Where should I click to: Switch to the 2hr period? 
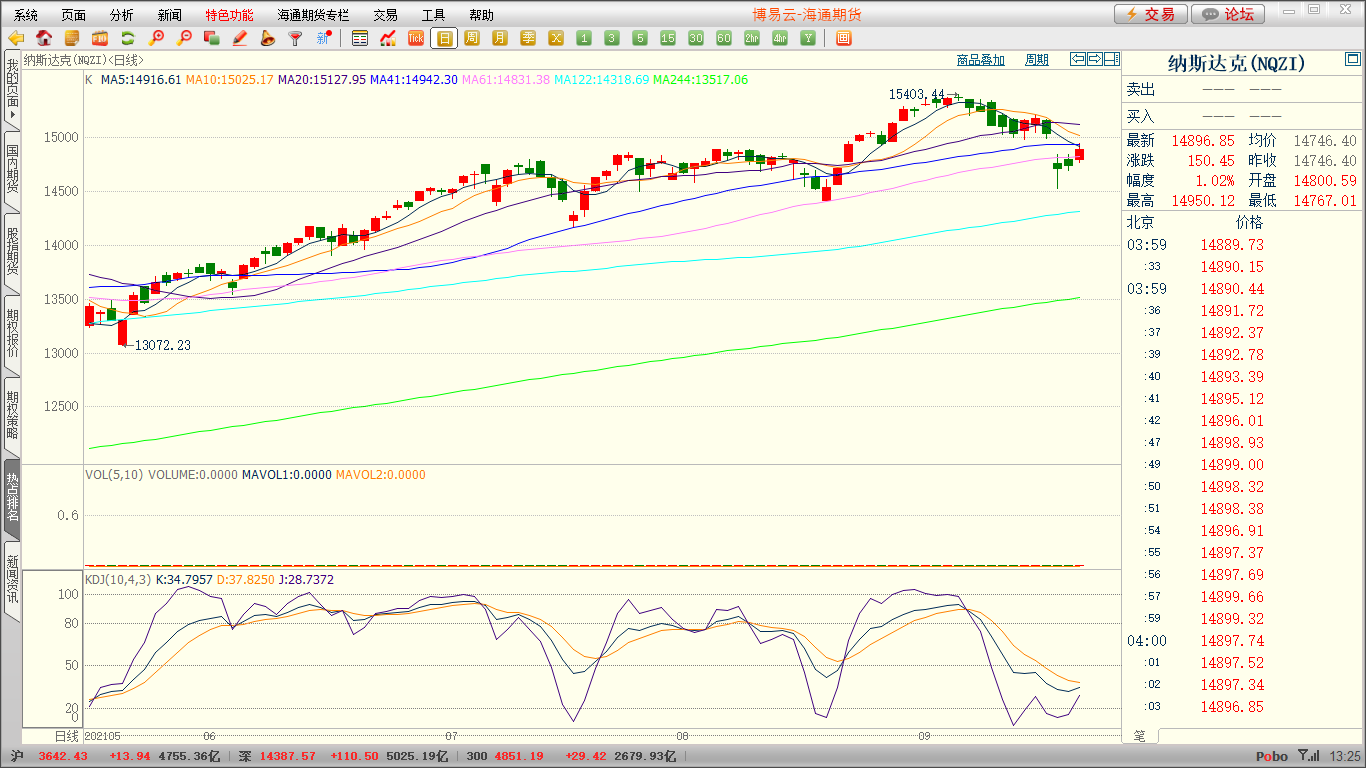[752, 38]
